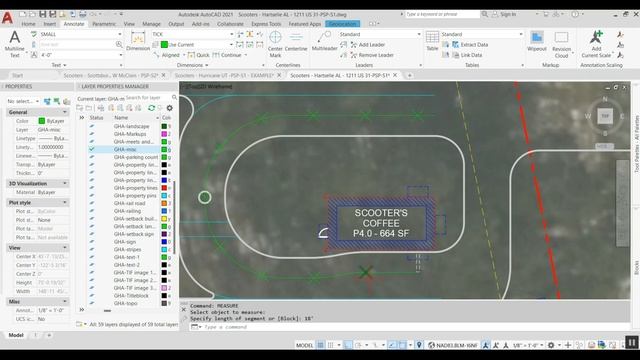Refresh the layer list

[151, 108]
